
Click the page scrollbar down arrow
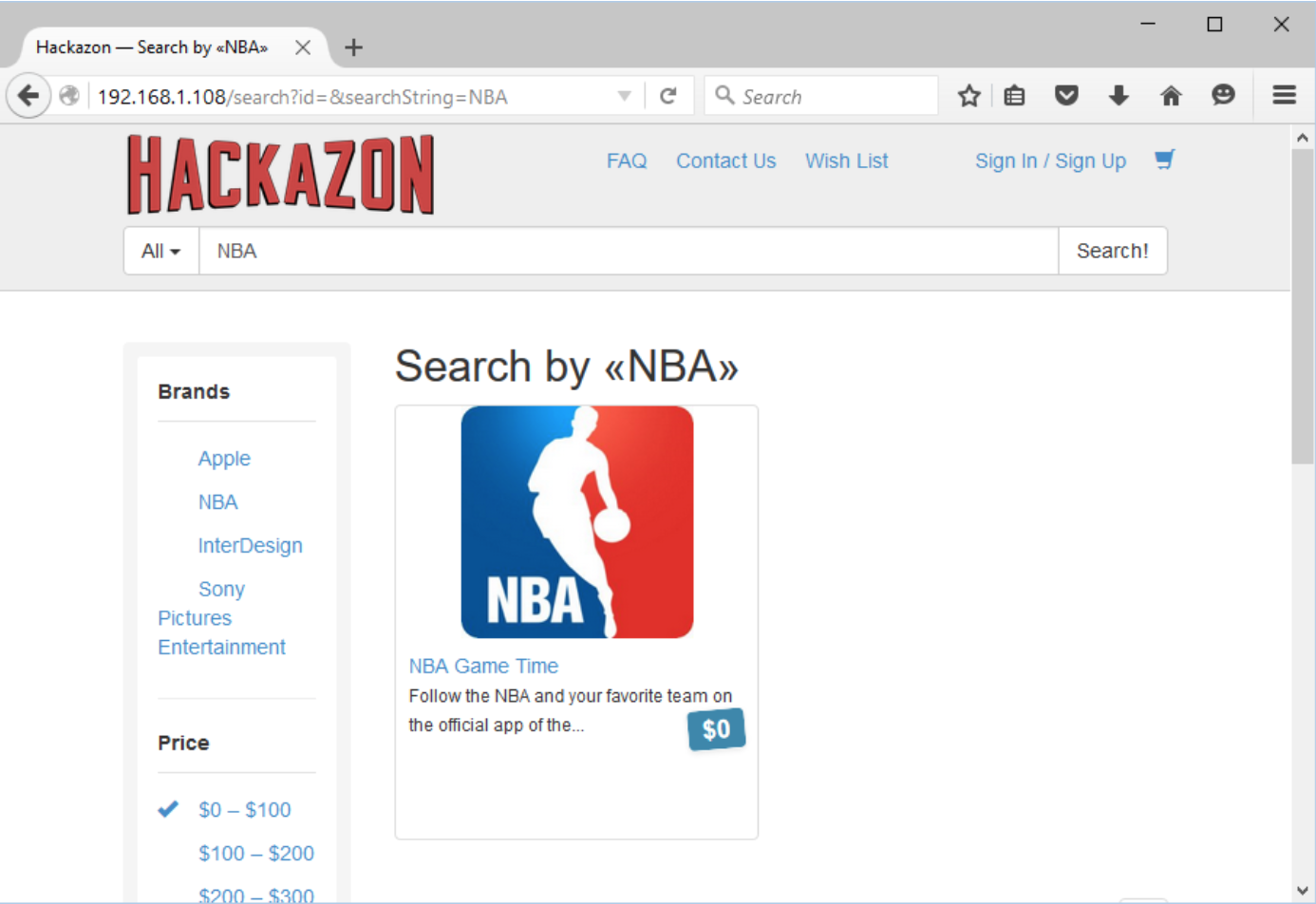1303,891
